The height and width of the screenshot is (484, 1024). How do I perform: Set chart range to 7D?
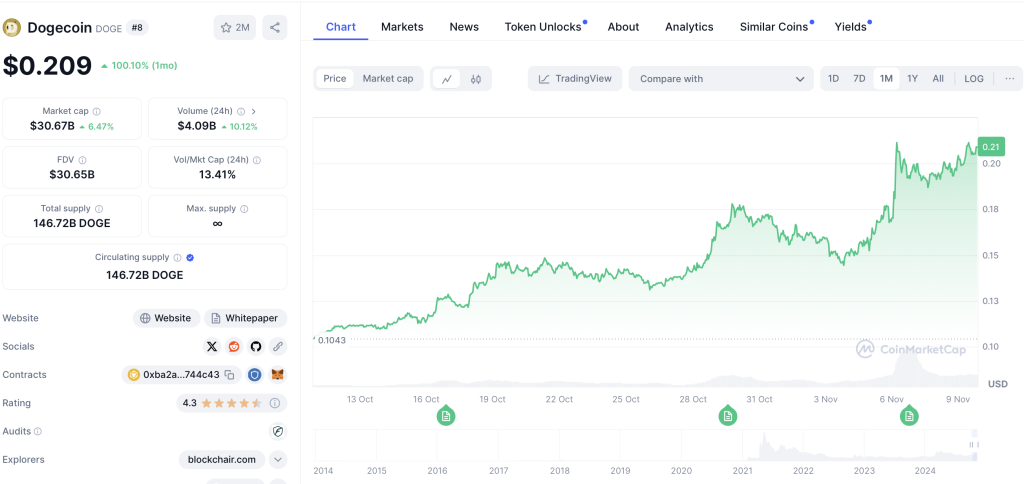point(859,78)
